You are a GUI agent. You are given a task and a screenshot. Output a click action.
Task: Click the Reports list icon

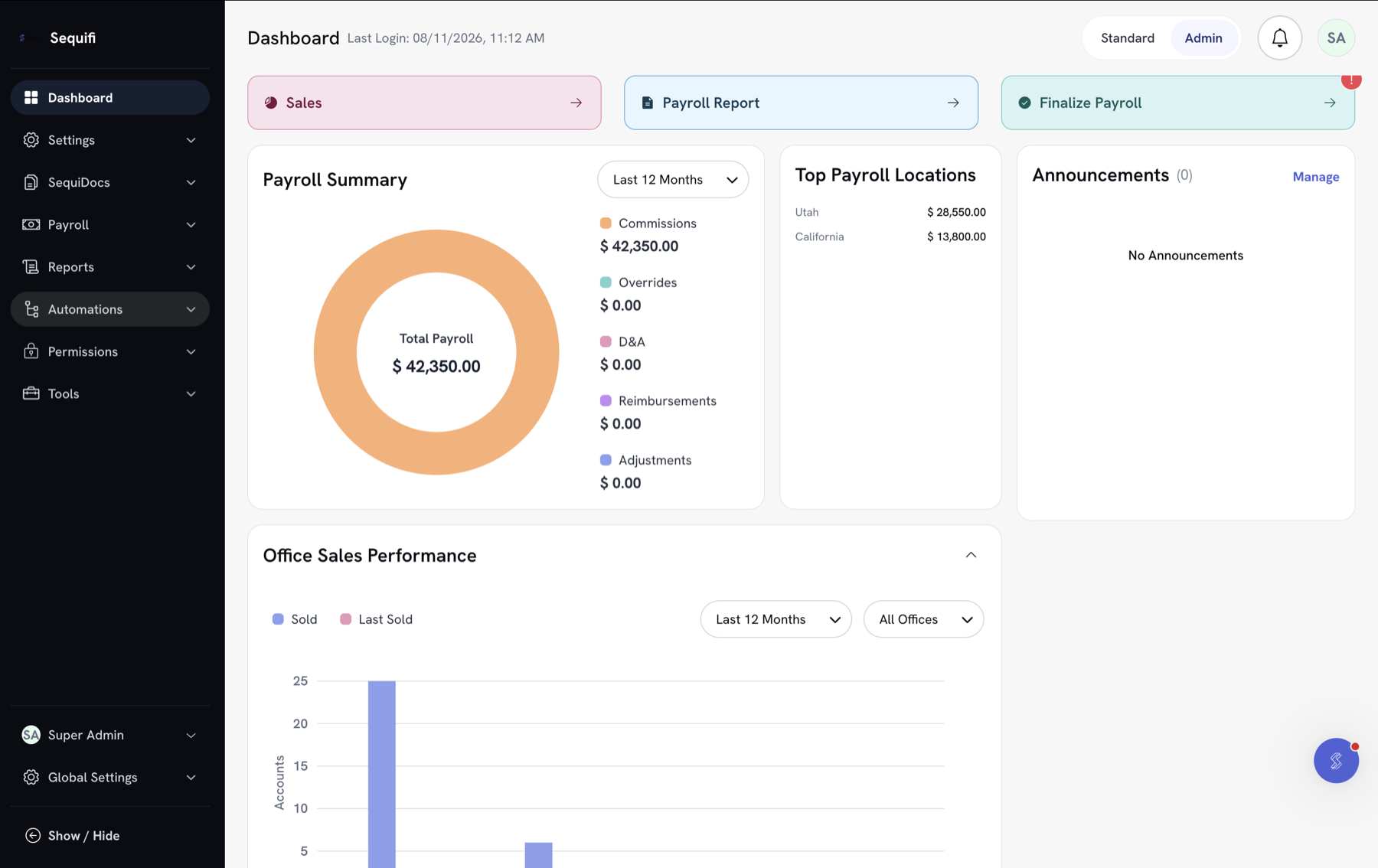click(x=31, y=266)
